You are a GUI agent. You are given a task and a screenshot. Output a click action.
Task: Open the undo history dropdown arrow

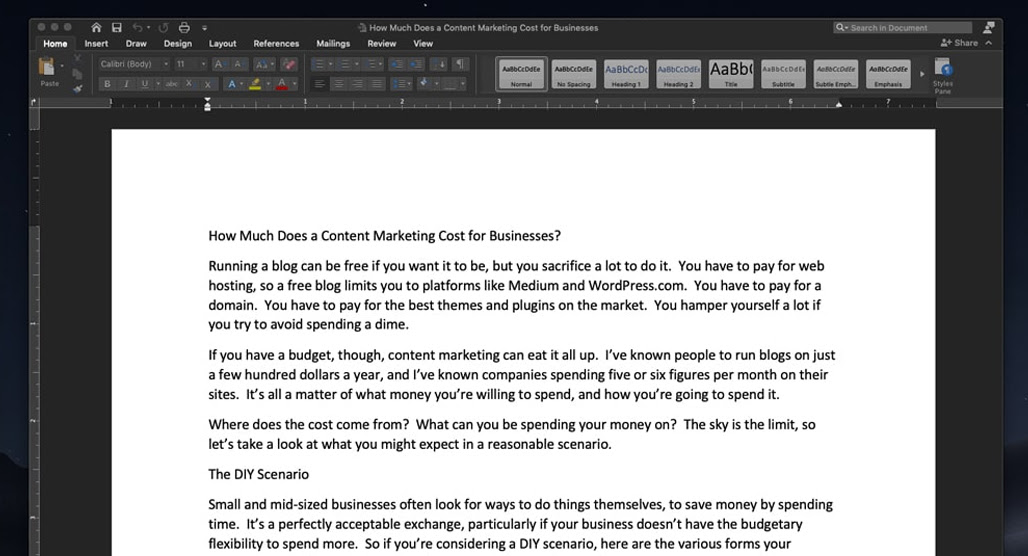pyautogui.click(x=149, y=28)
